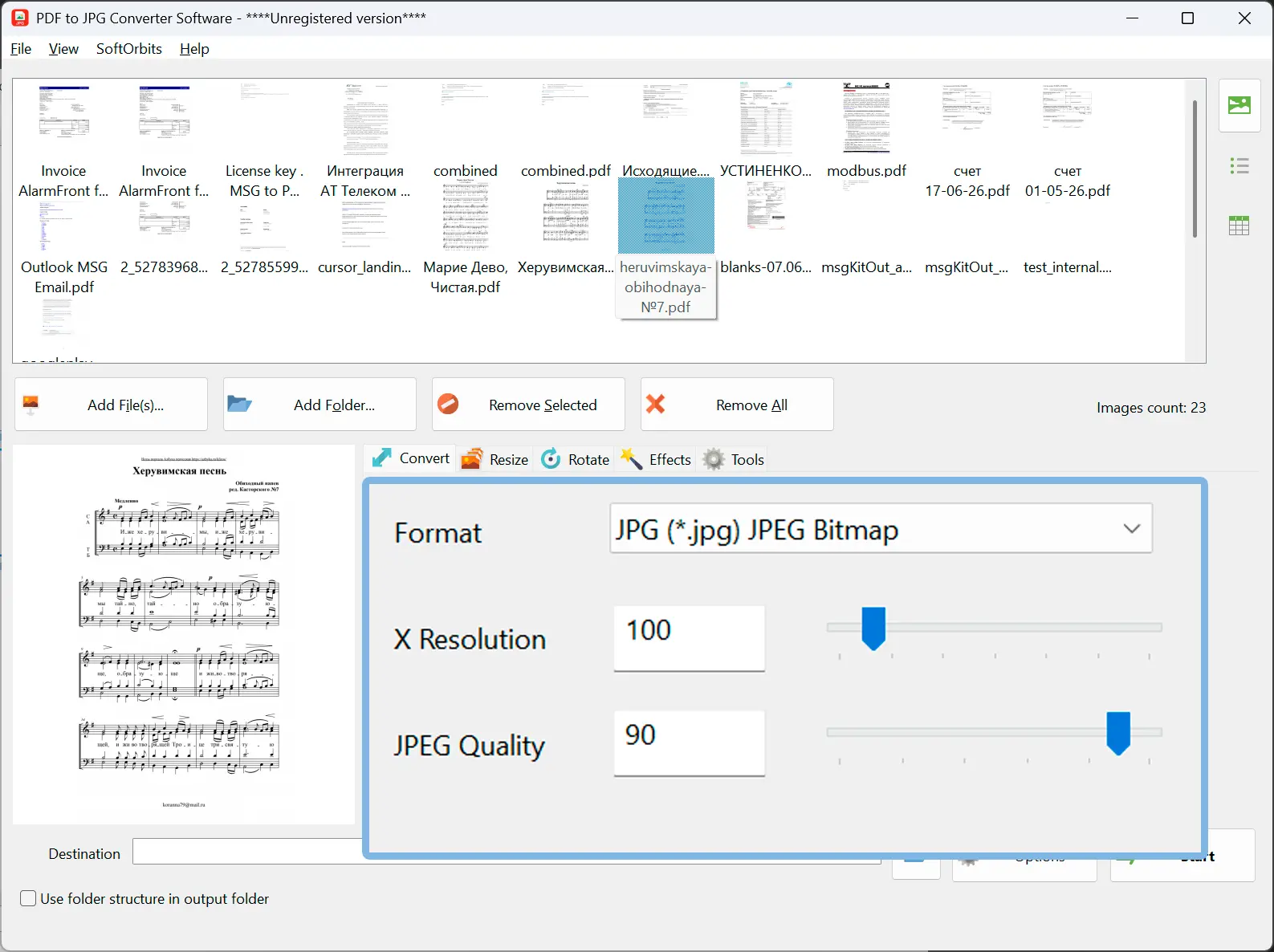Click the X Resolution slider handle
Viewport: 1274px width, 952px height.
click(873, 628)
